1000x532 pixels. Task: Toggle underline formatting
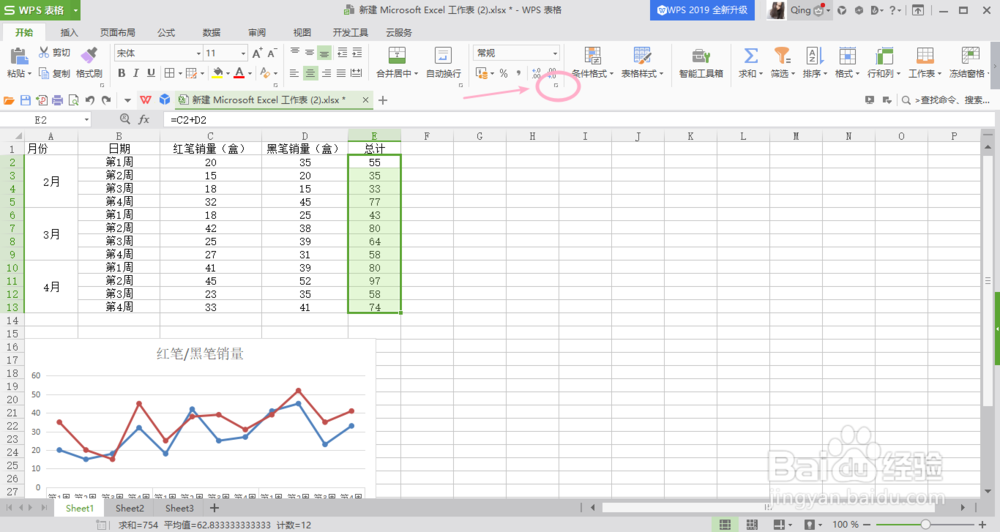(151, 73)
